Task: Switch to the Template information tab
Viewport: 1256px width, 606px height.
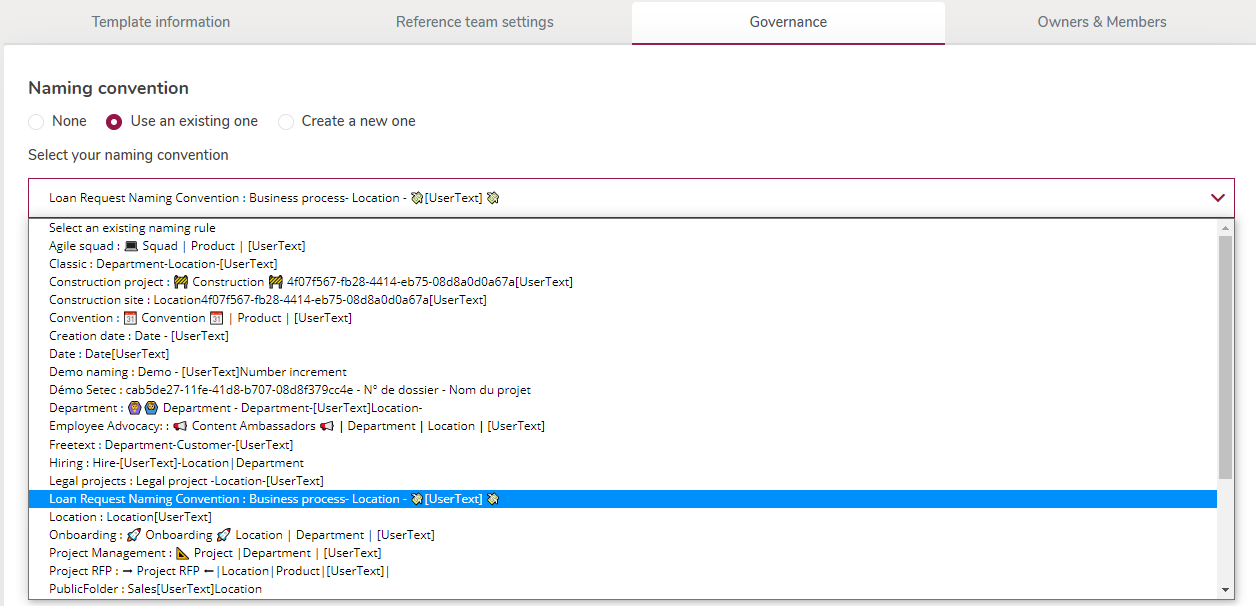Action: pos(161,22)
